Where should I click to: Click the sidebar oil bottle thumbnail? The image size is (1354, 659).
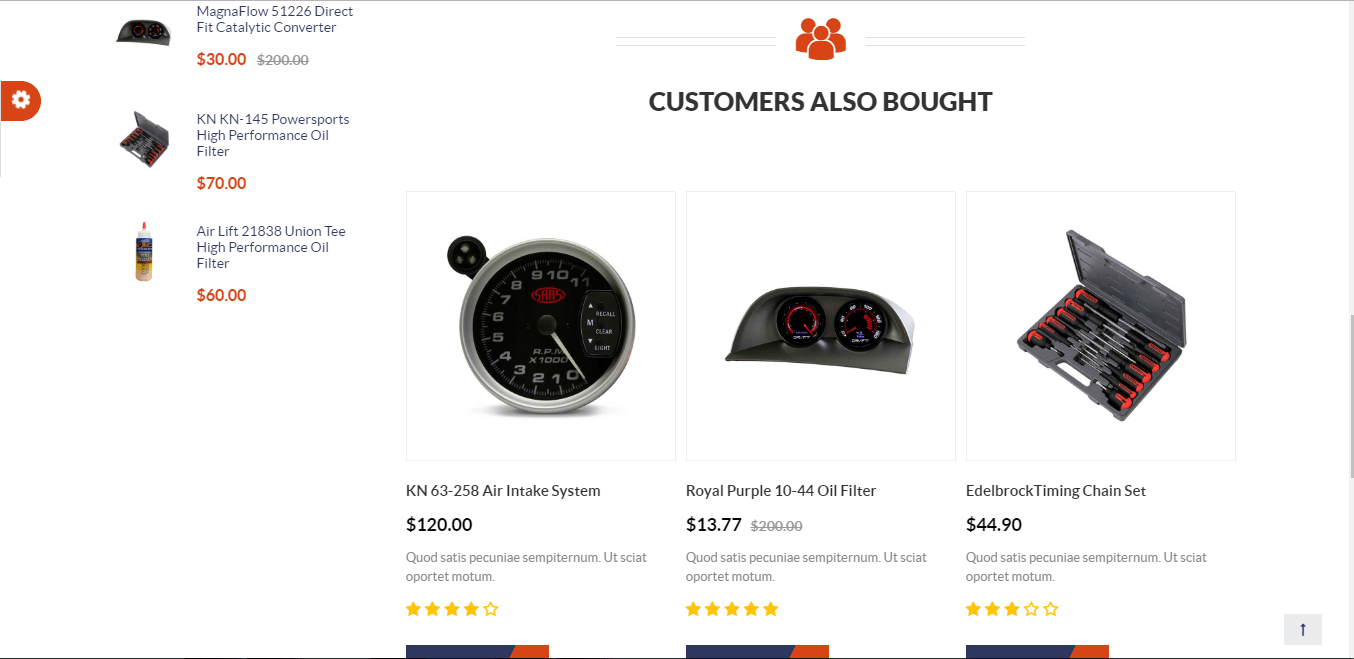144,251
